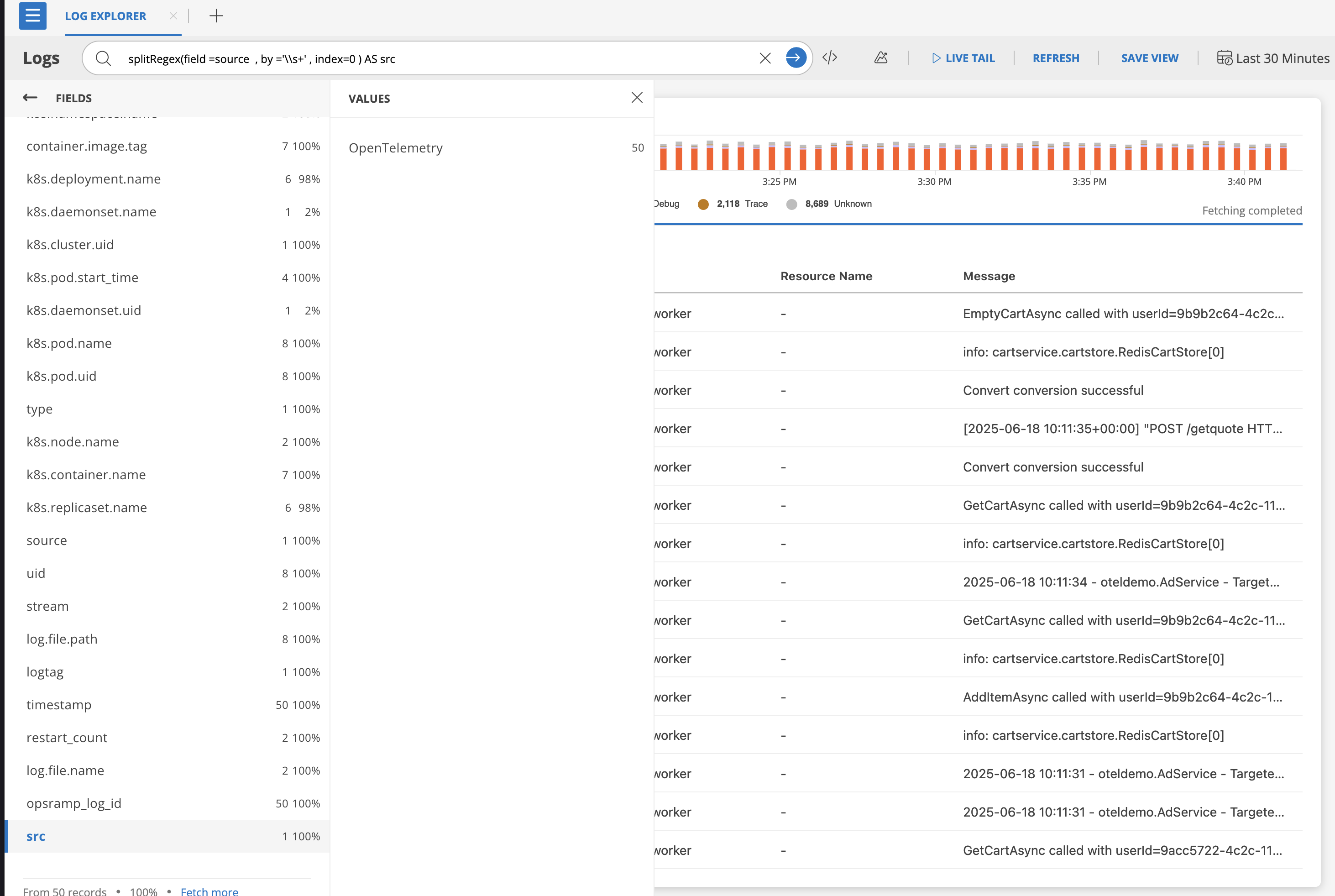1335x896 pixels.
Task: Select the src field
Action: point(167,836)
